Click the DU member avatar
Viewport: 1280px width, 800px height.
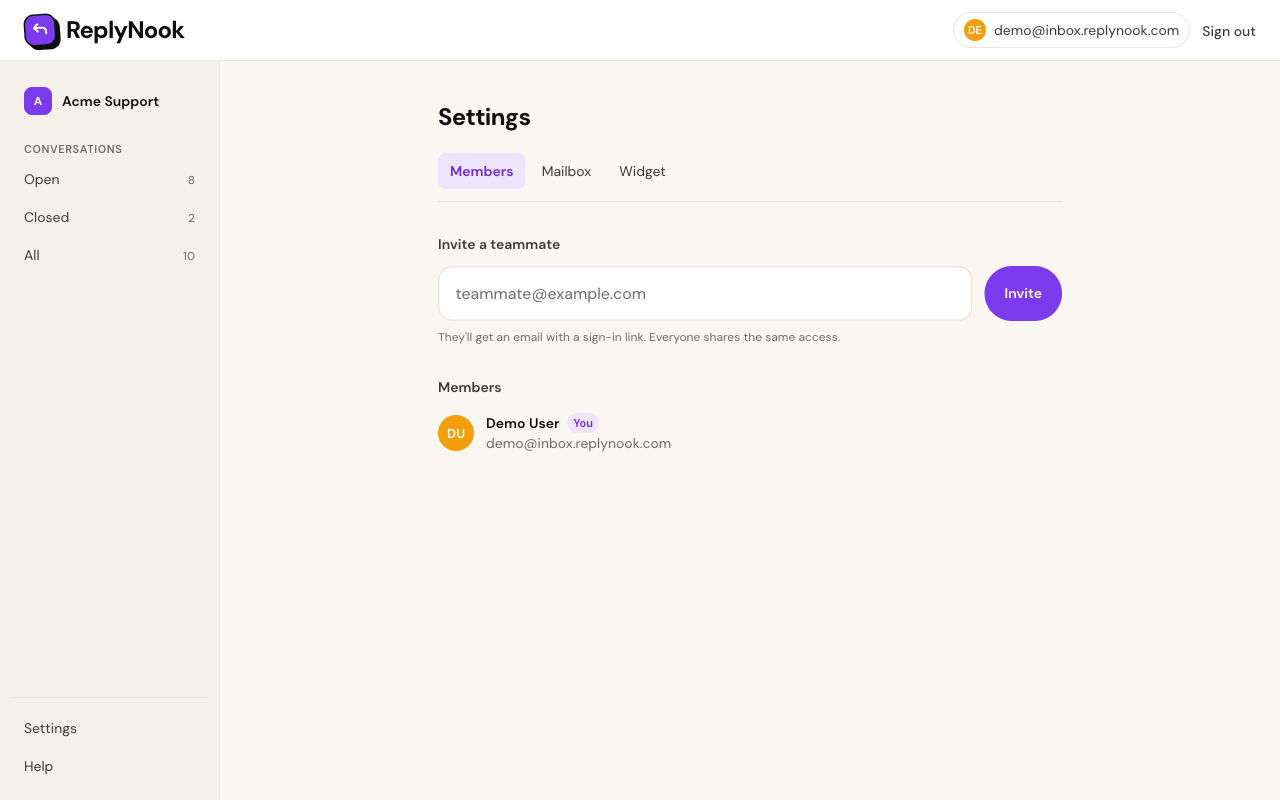click(456, 433)
